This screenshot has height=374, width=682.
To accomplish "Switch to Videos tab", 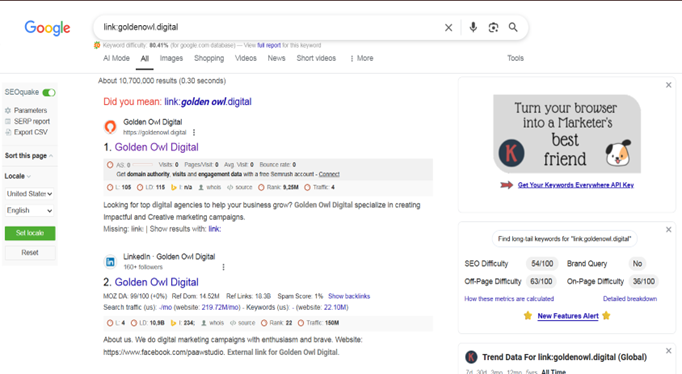I will (x=246, y=58).
